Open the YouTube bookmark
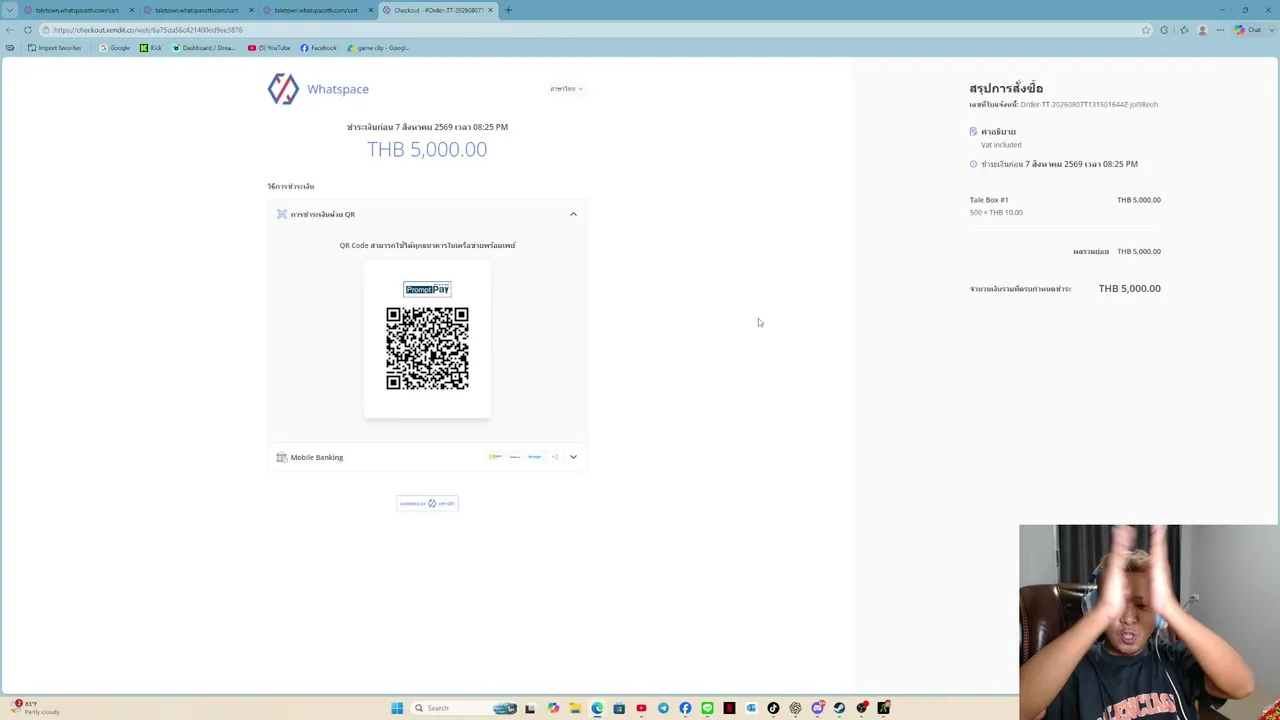 tap(269, 48)
